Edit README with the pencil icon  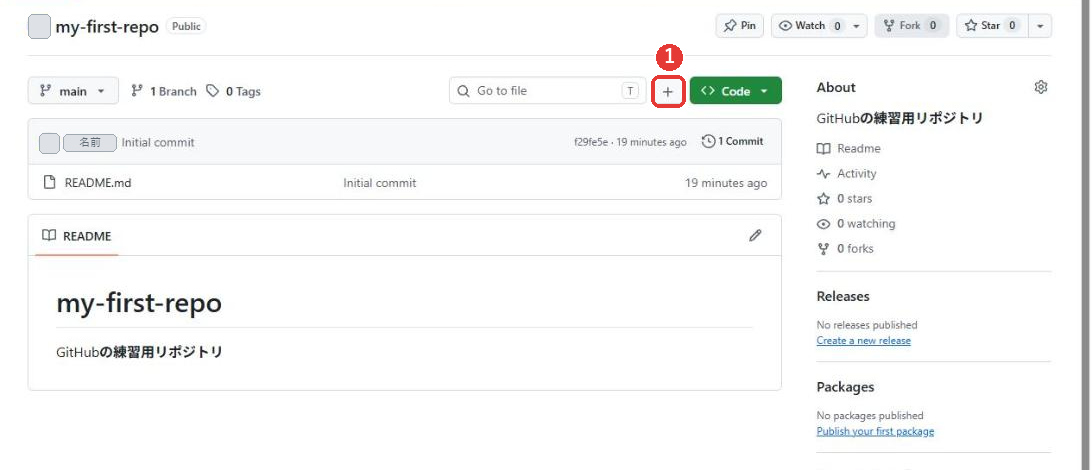point(755,235)
